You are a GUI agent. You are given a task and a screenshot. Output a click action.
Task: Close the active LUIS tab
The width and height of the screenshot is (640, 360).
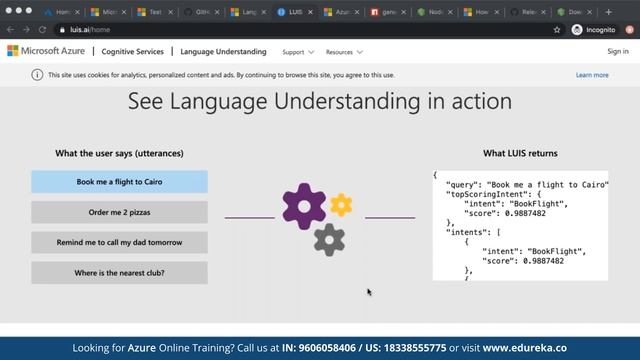pyautogui.click(x=310, y=12)
